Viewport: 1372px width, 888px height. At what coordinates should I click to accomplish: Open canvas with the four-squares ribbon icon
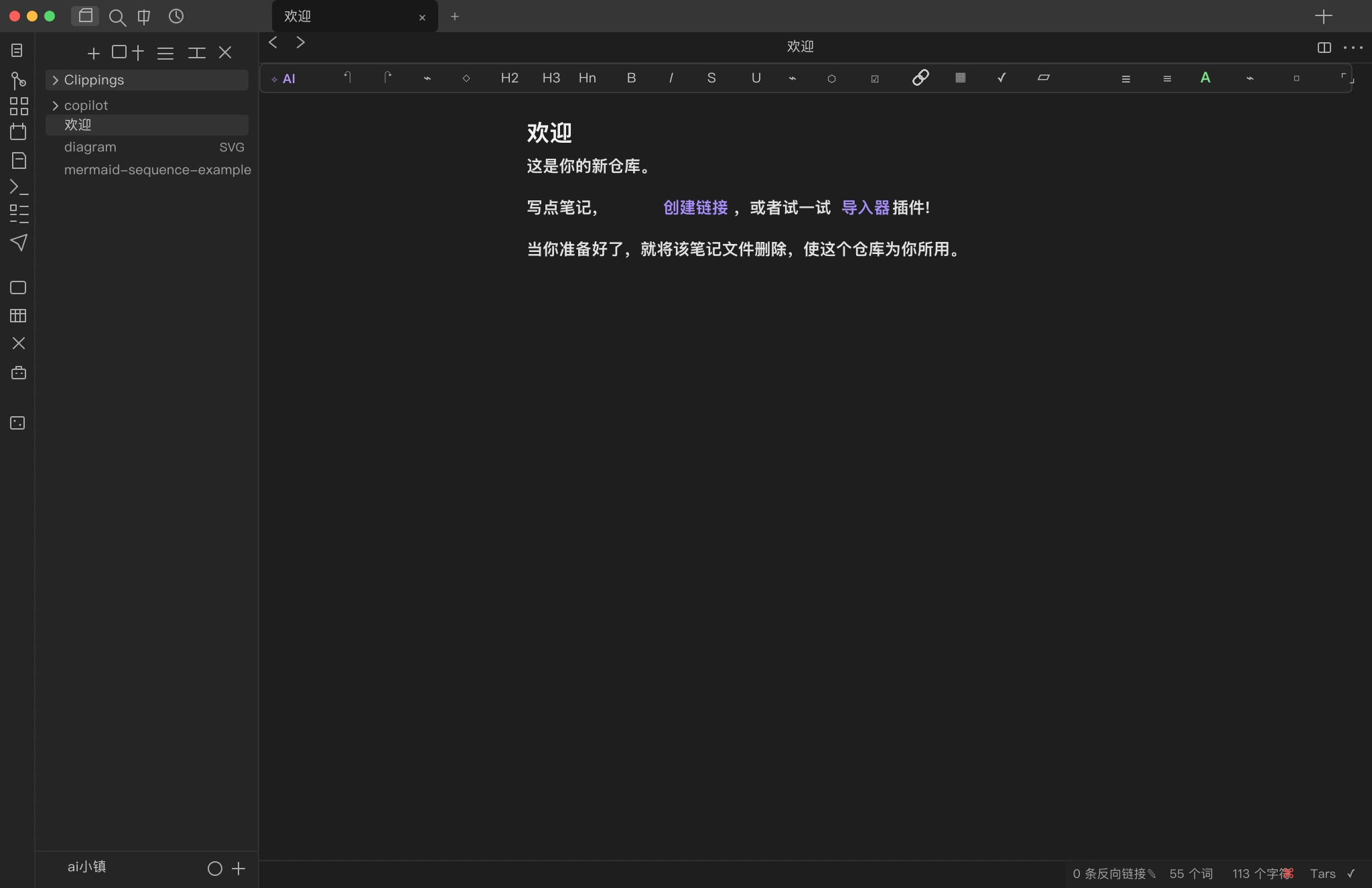[x=19, y=107]
